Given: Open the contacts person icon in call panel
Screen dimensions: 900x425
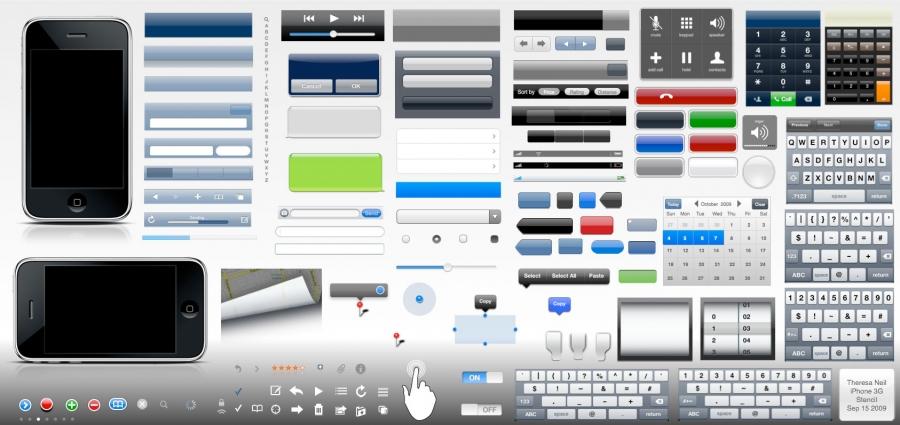Looking at the screenshot, I should 717,57.
